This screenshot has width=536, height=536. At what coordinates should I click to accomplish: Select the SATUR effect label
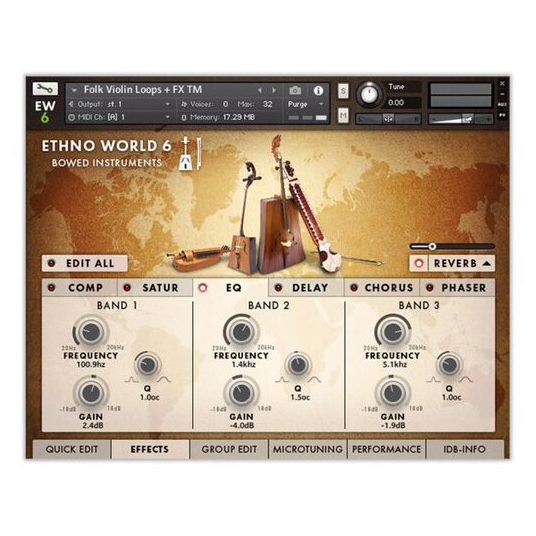point(160,288)
